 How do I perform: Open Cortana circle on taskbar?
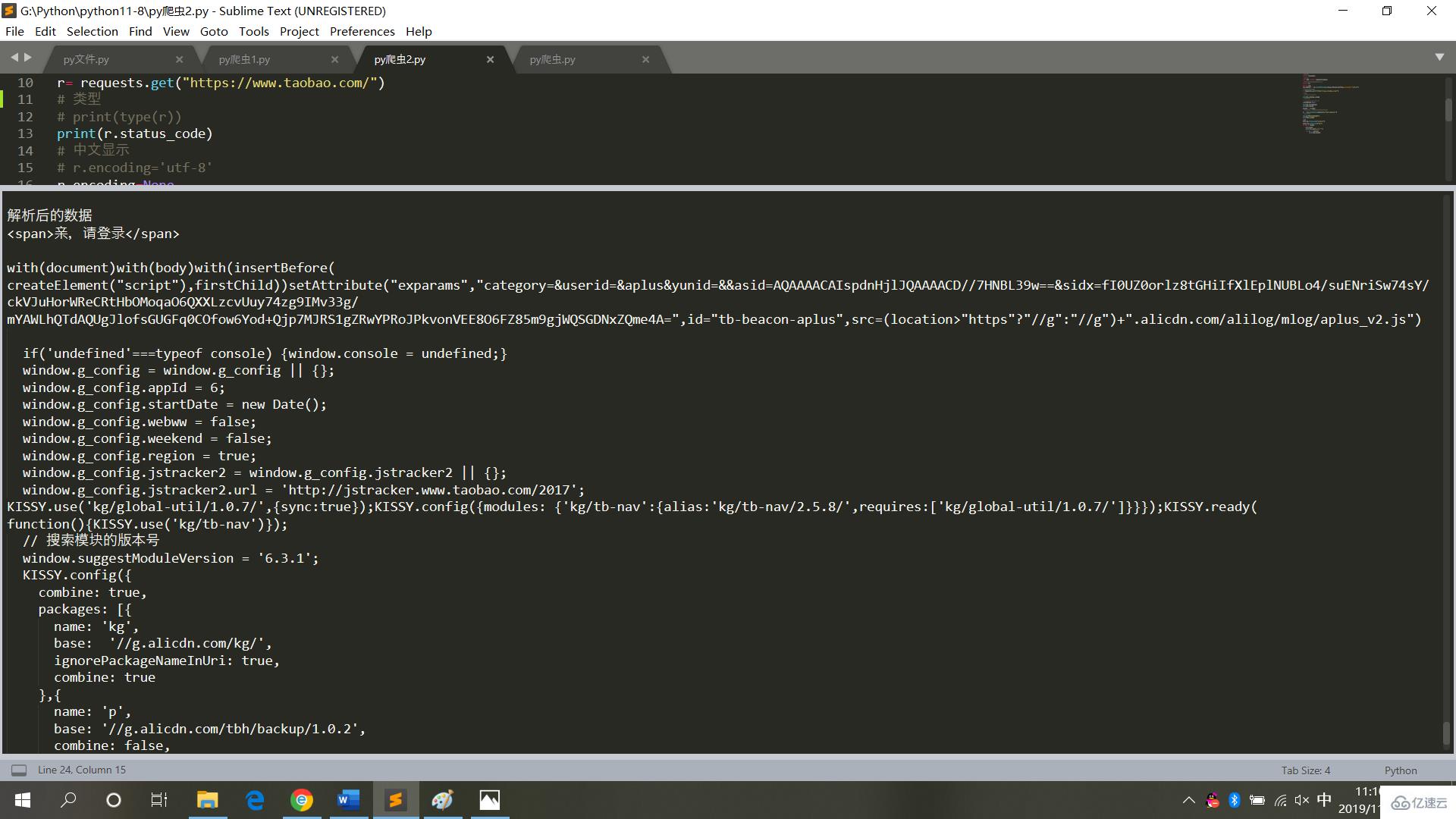(114, 800)
